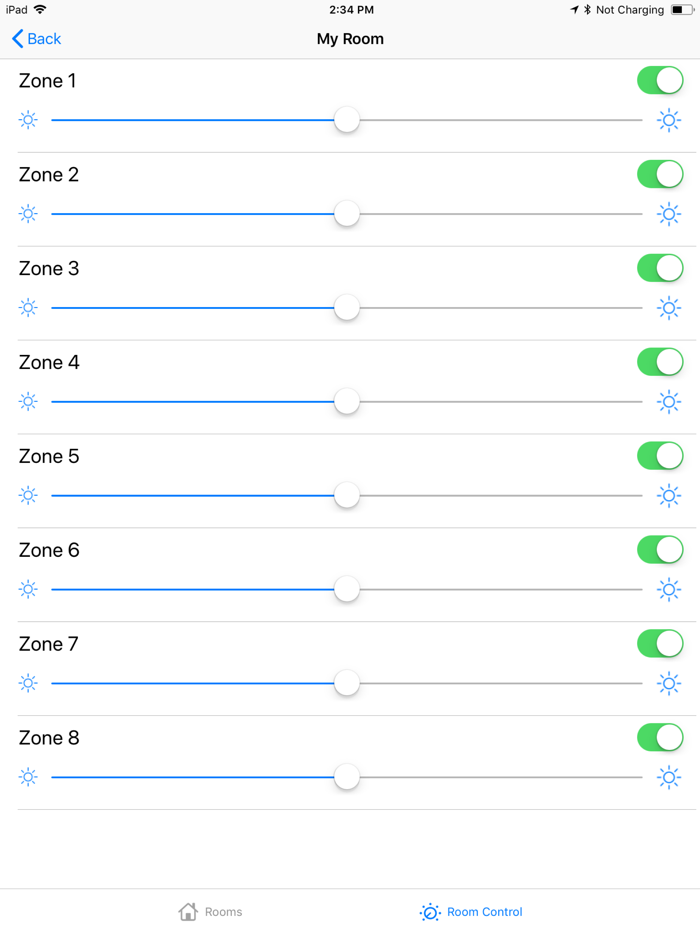Turn off the Zone 1 switch

660,81
